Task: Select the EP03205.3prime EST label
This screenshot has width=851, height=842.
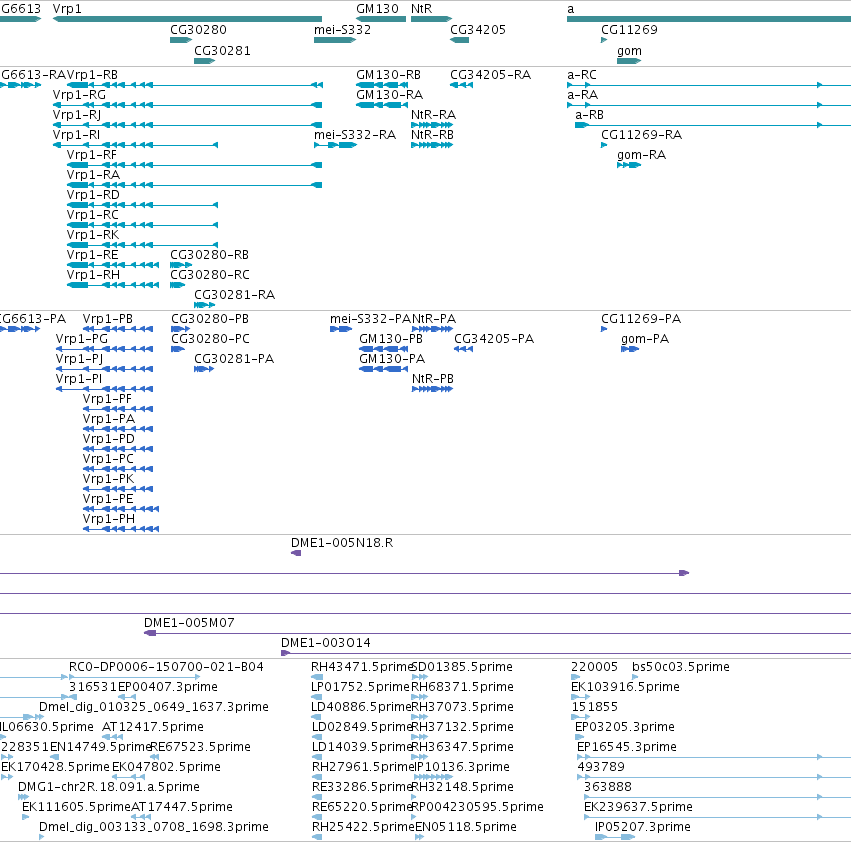Action: [625, 727]
